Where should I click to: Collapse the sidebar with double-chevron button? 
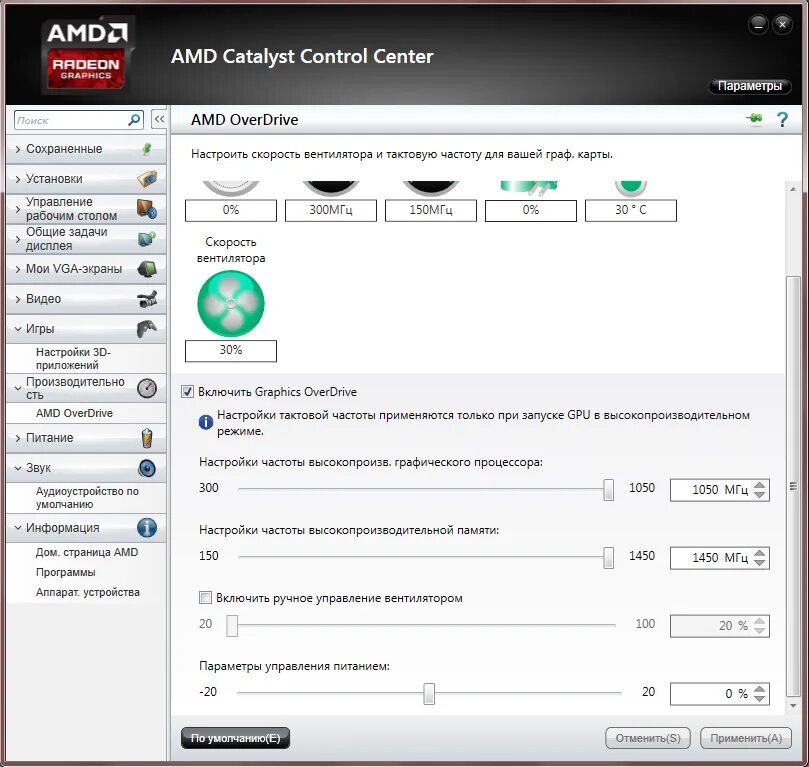[159, 120]
